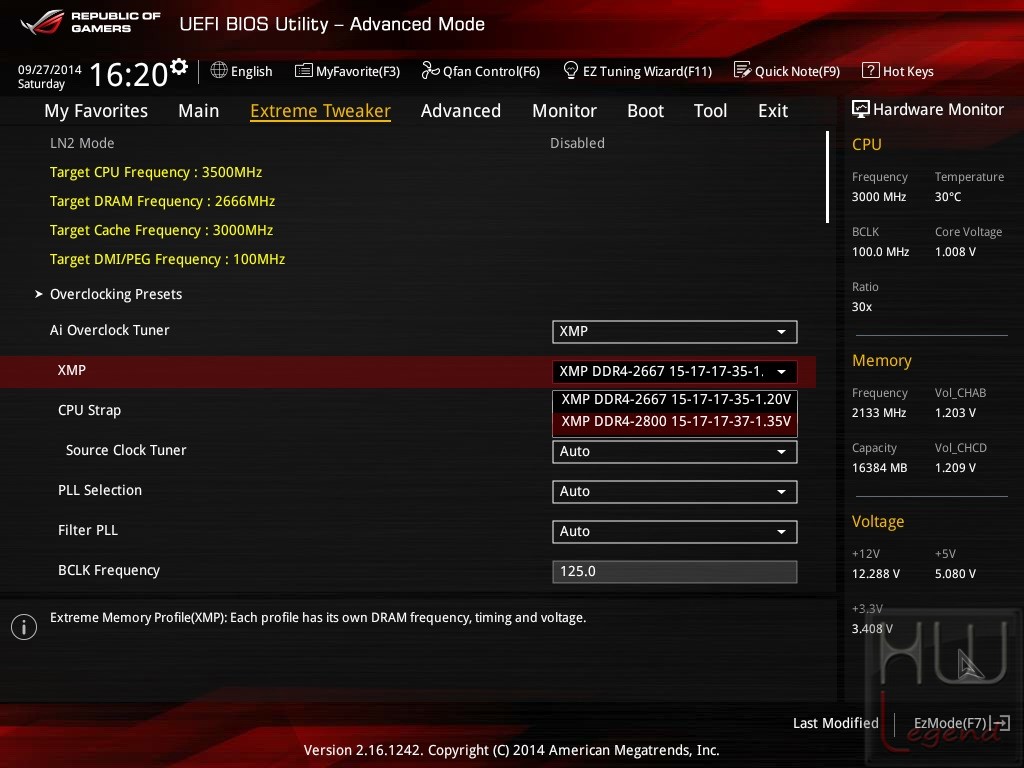Click the 09/27/2014 date text
Image resolution: width=1024 pixels, height=768 pixels.
pyautogui.click(x=50, y=69)
